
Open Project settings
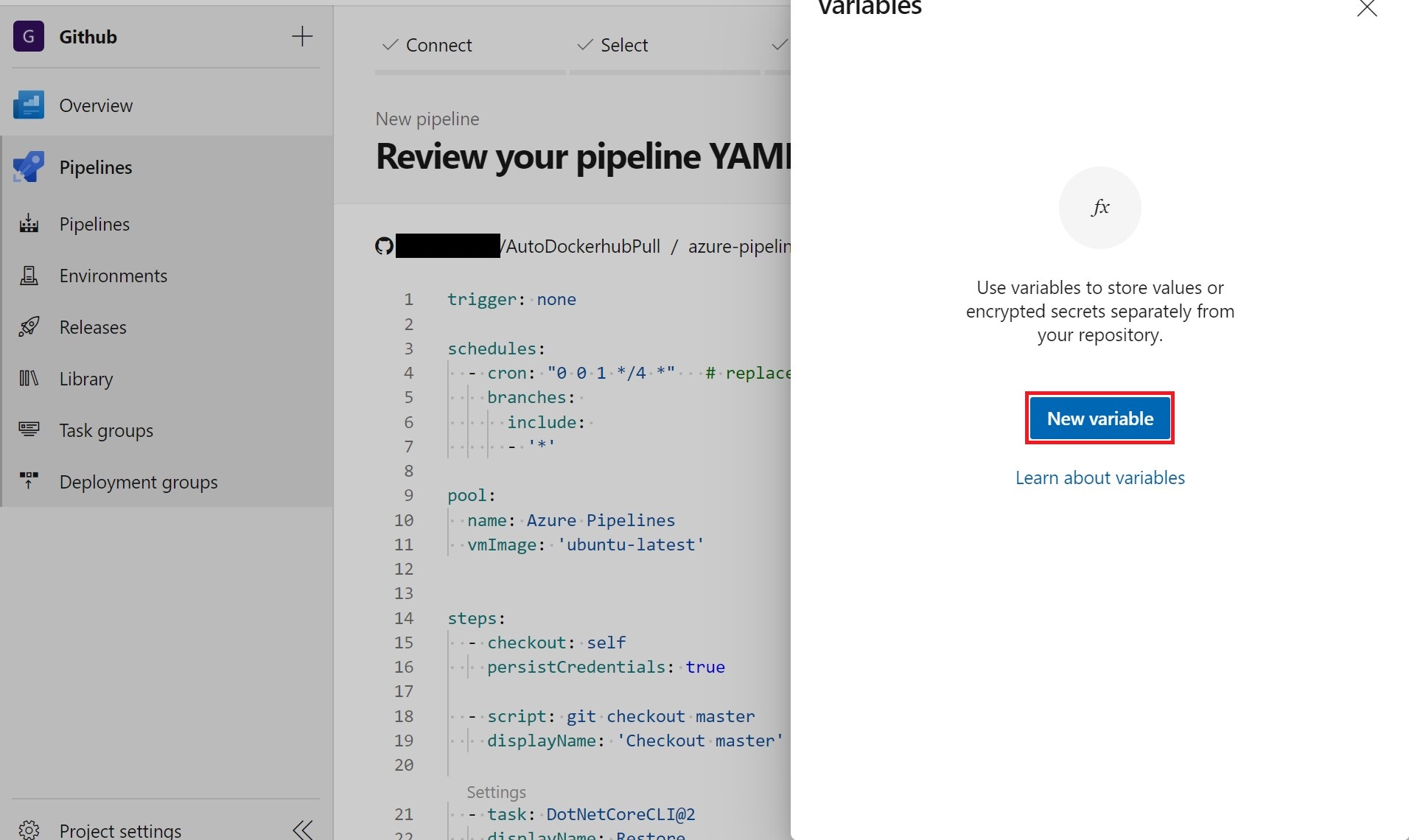[x=120, y=830]
